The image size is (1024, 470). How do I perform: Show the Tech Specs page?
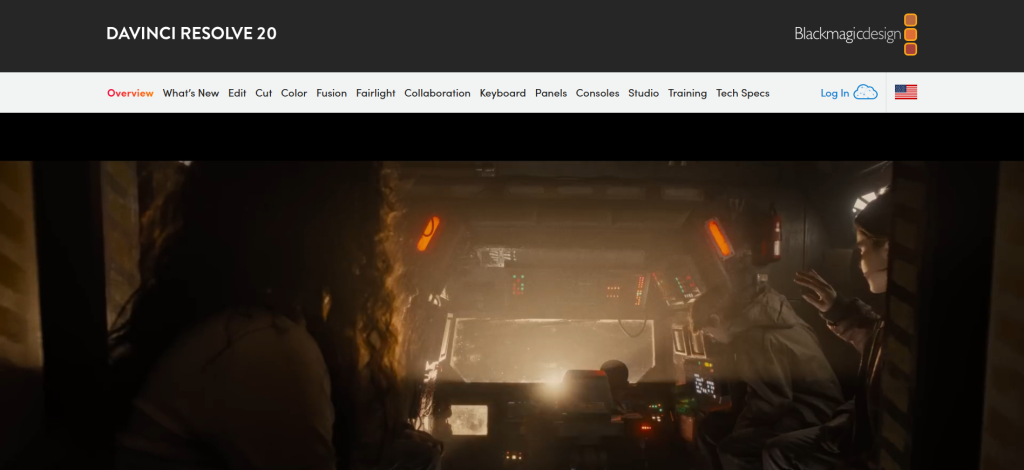(743, 93)
